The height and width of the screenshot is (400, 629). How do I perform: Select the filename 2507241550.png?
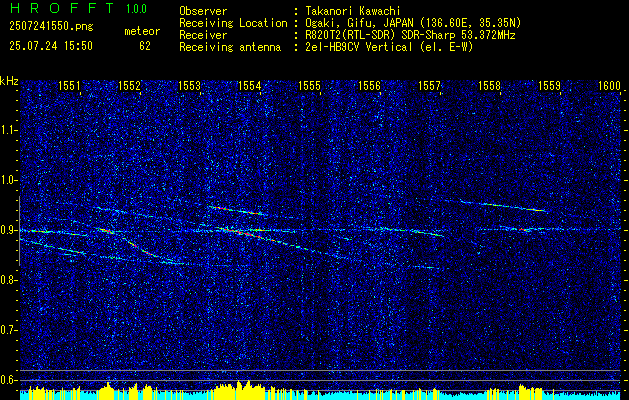[51, 27]
